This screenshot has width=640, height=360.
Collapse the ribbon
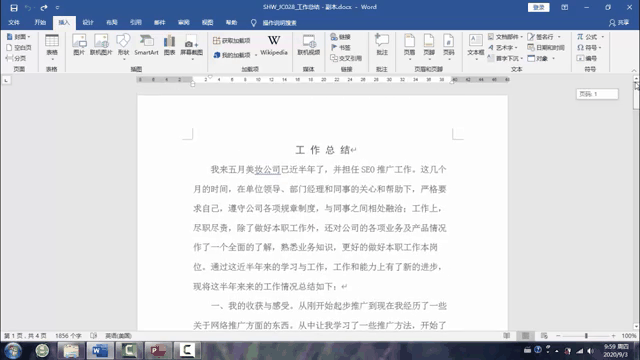pos(634,70)
